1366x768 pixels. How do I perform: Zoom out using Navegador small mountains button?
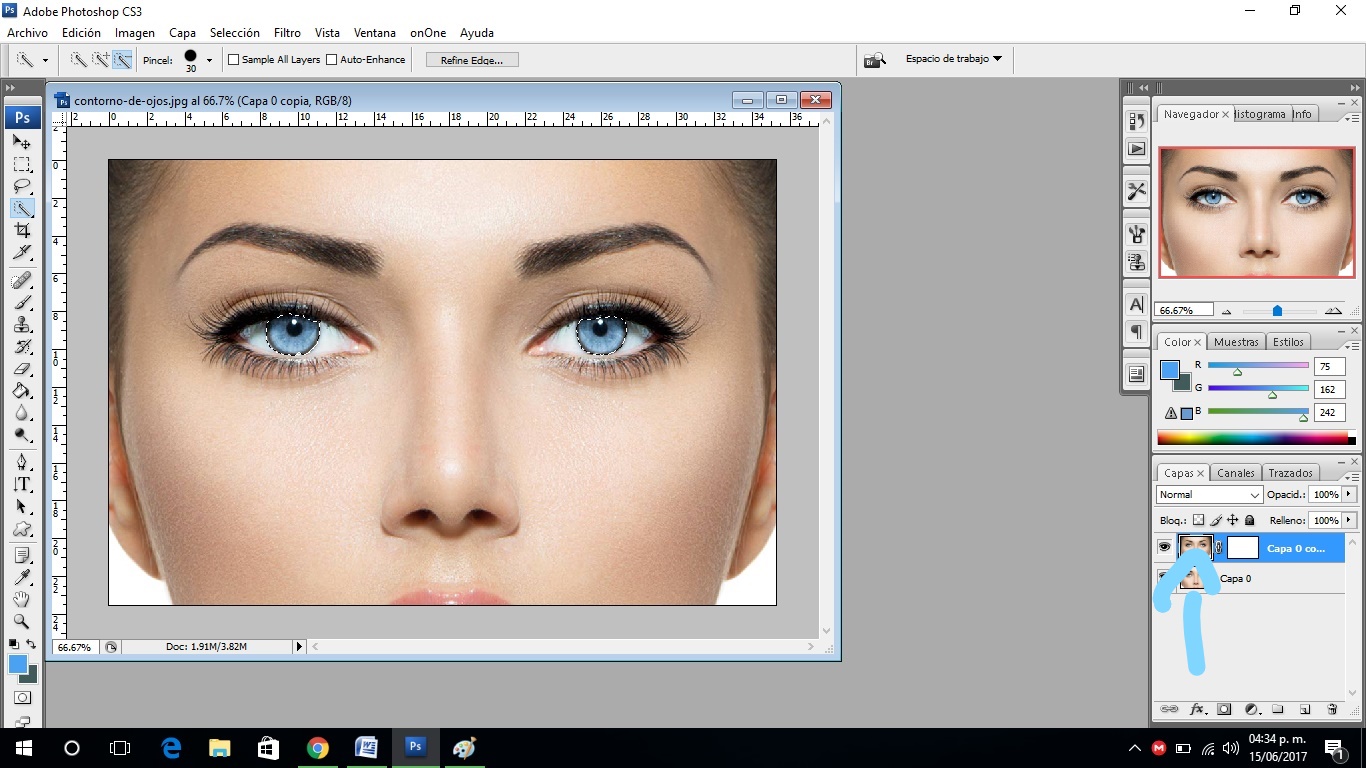[x=1227, y=311]
